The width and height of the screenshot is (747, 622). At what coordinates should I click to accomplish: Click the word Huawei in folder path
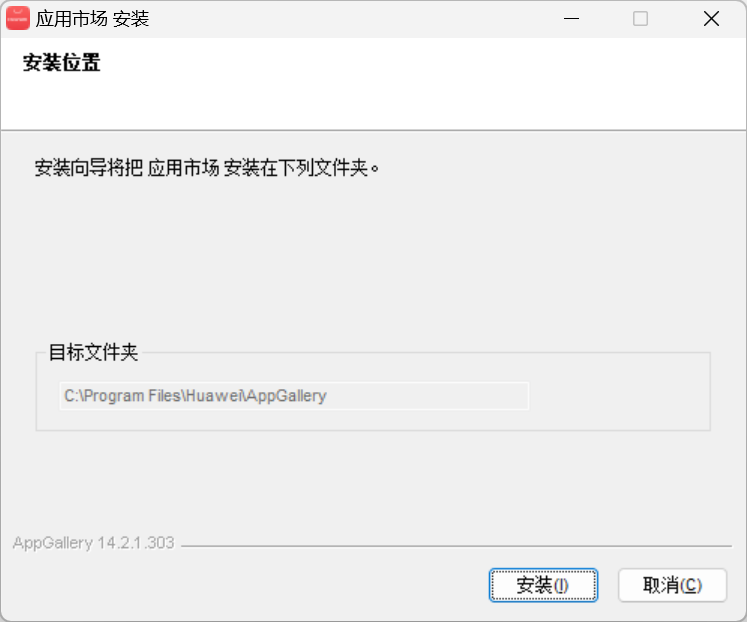tap(213, 396)
